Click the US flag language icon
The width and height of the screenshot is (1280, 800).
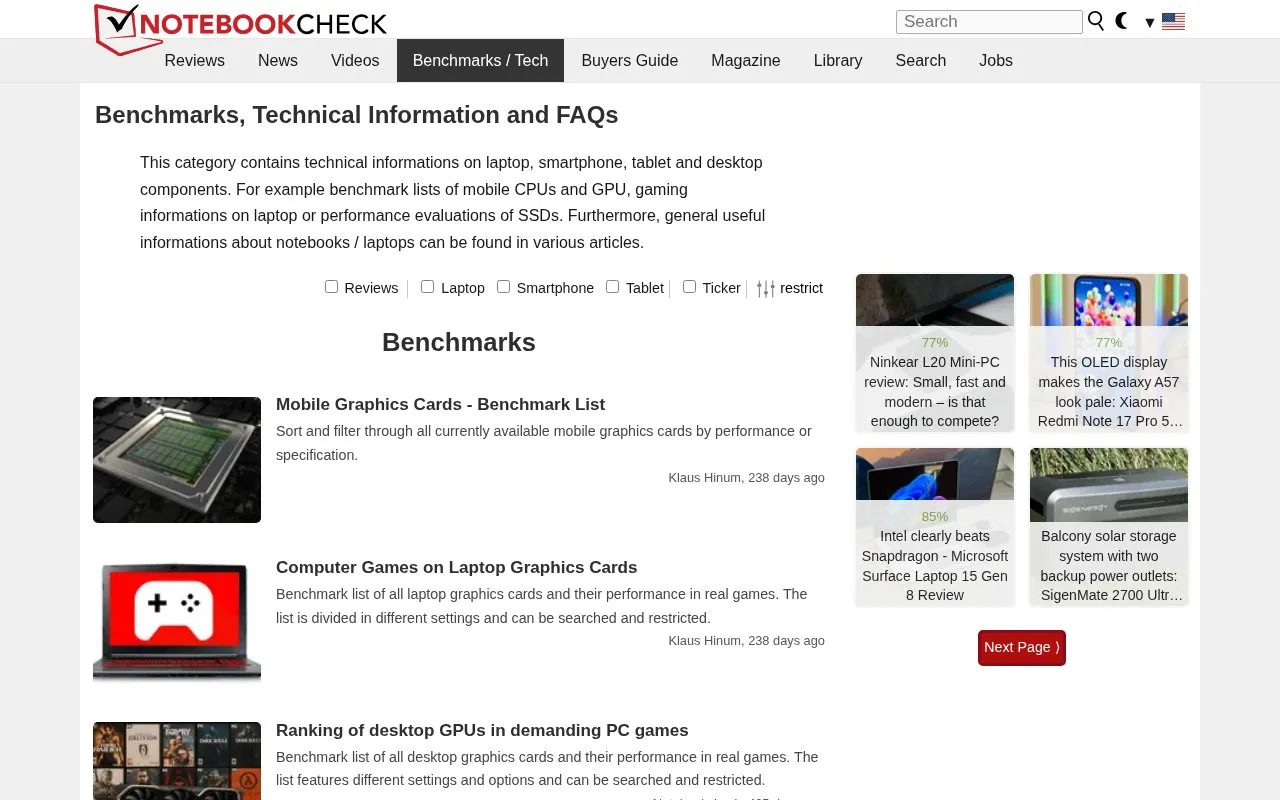point(1173,21)
